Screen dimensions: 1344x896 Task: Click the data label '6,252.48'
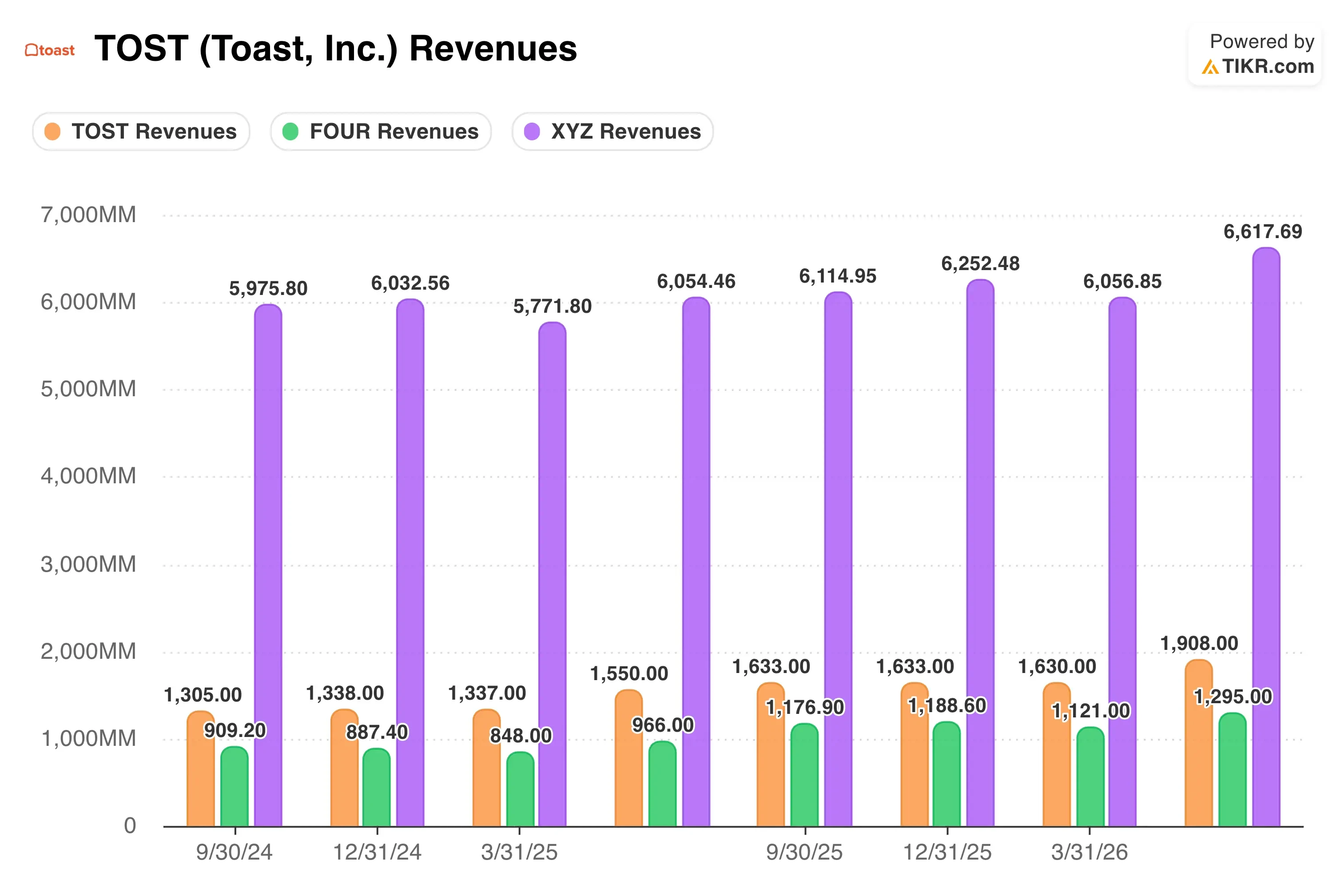pyautogui.click(x=980, y=263)
